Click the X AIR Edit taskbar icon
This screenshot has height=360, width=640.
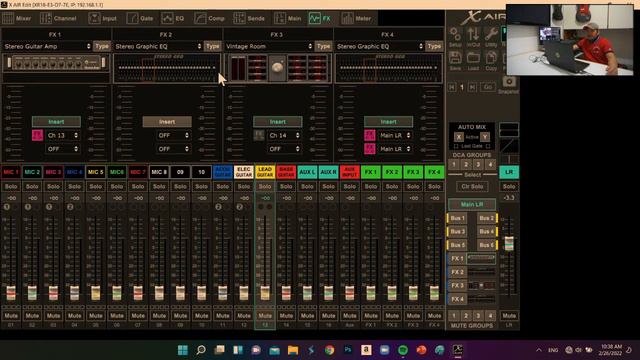[458, 350]
